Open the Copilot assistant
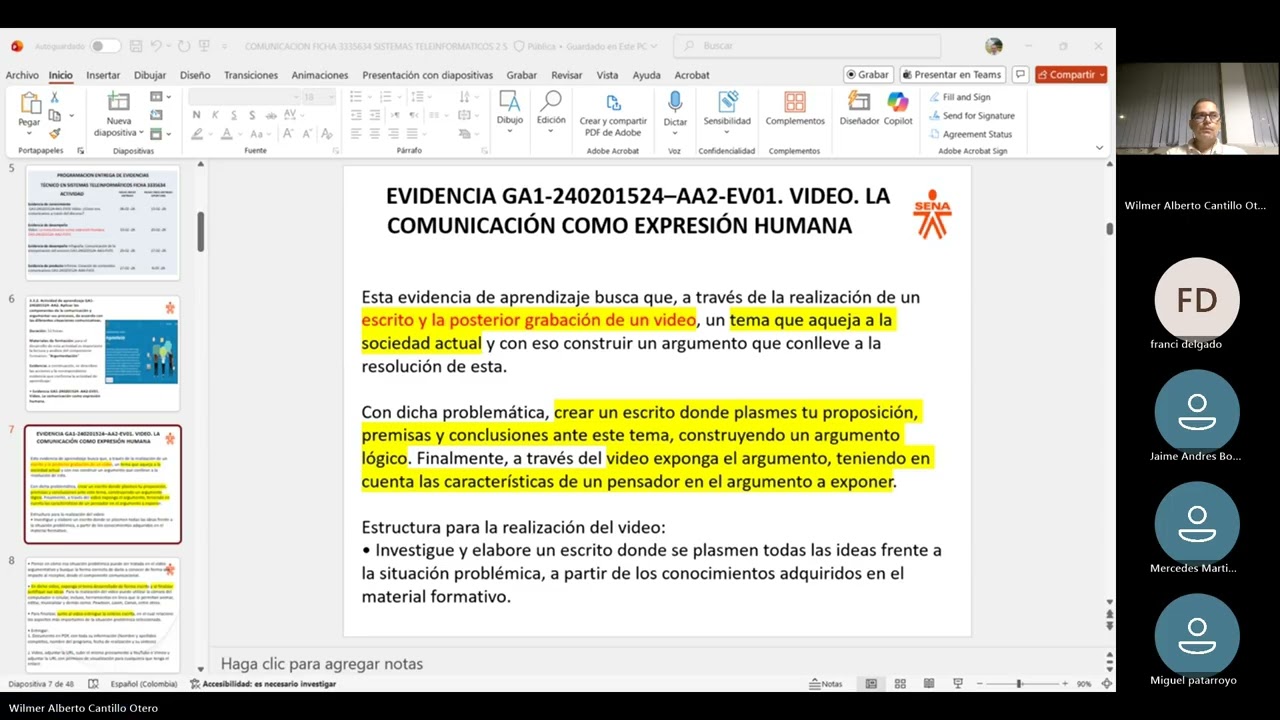 pos(898,109)
